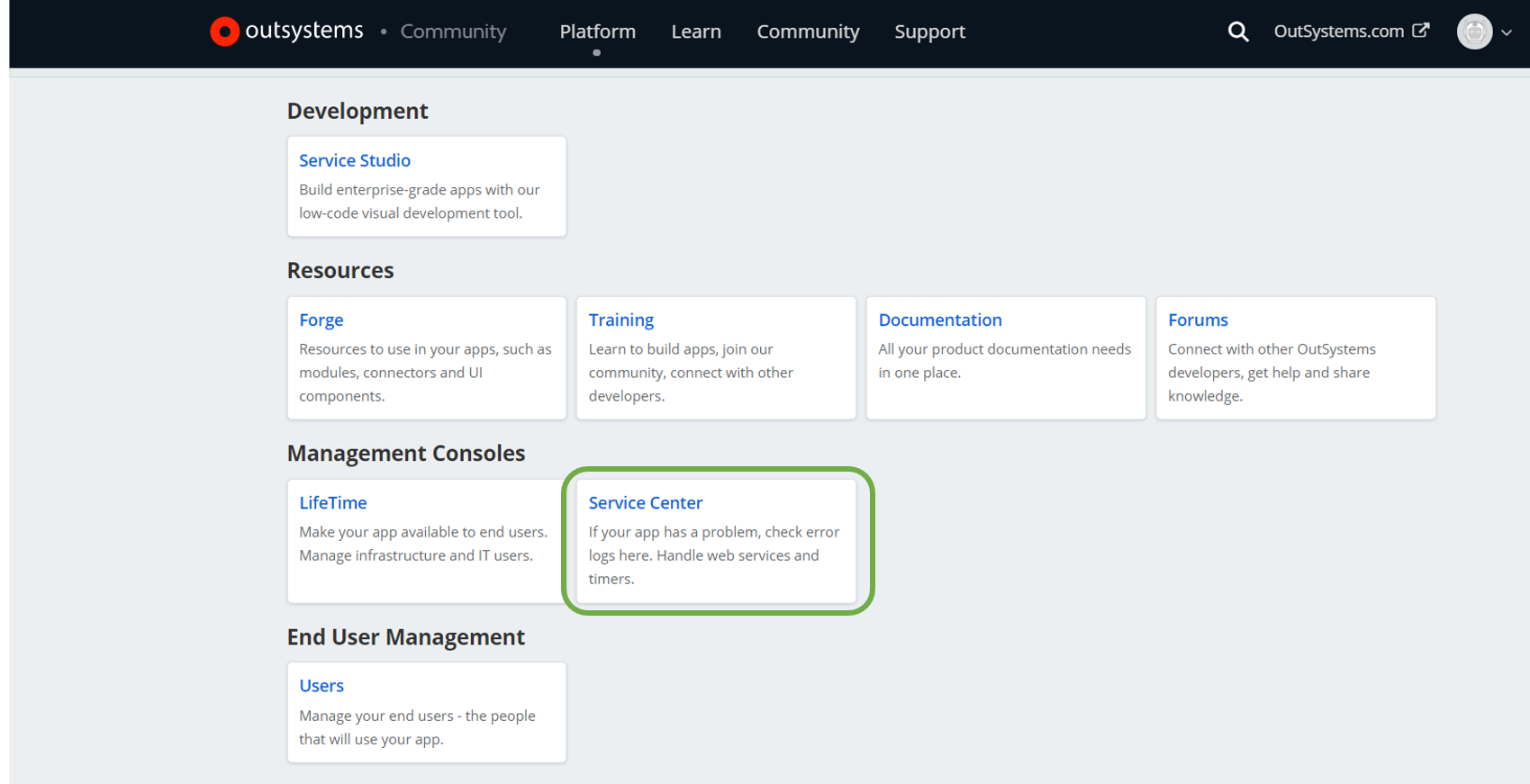Open the Community menu in navigation
The image size is (1530, 784).
pyautogui.click(x=808, y=32)
